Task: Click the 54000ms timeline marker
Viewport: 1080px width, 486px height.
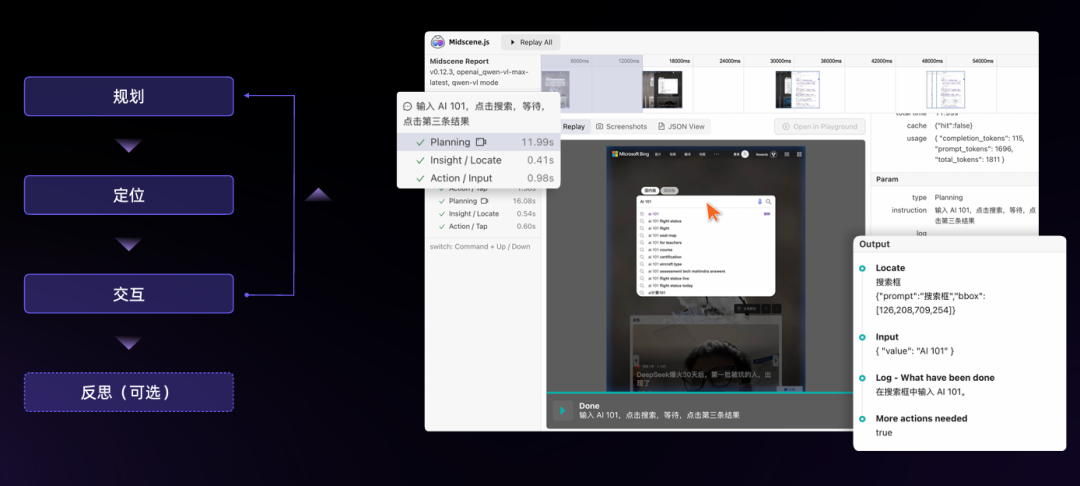Action: (x=983, y=61)
